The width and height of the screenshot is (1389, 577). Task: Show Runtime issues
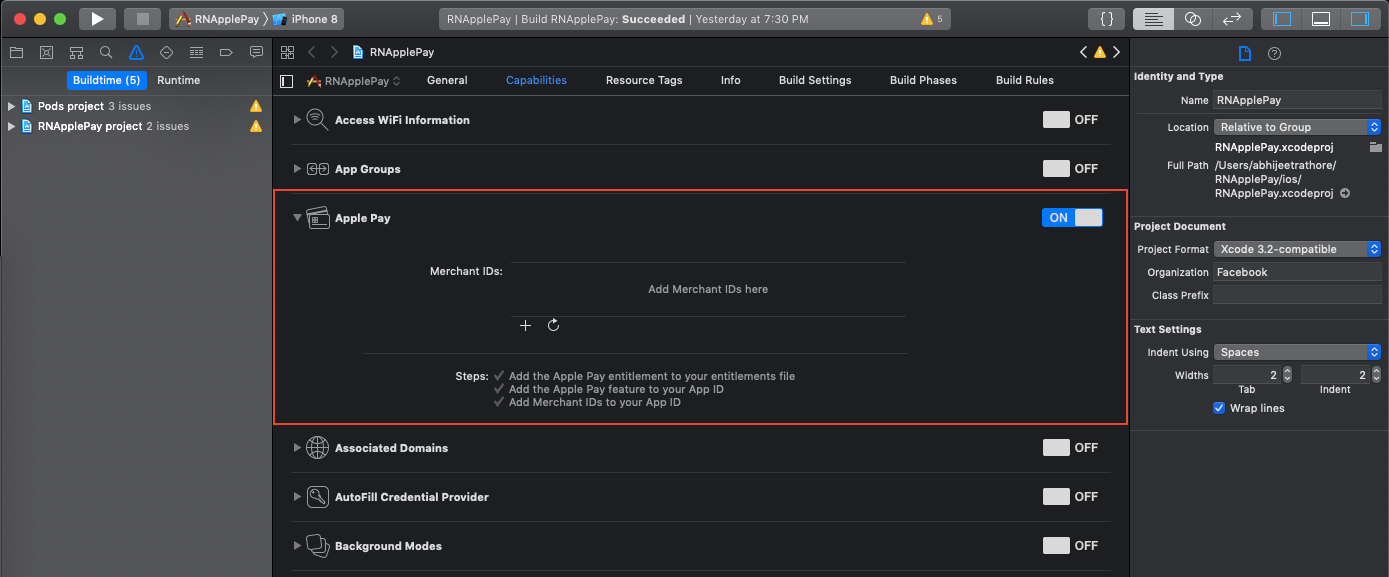[x=179, y=80]
